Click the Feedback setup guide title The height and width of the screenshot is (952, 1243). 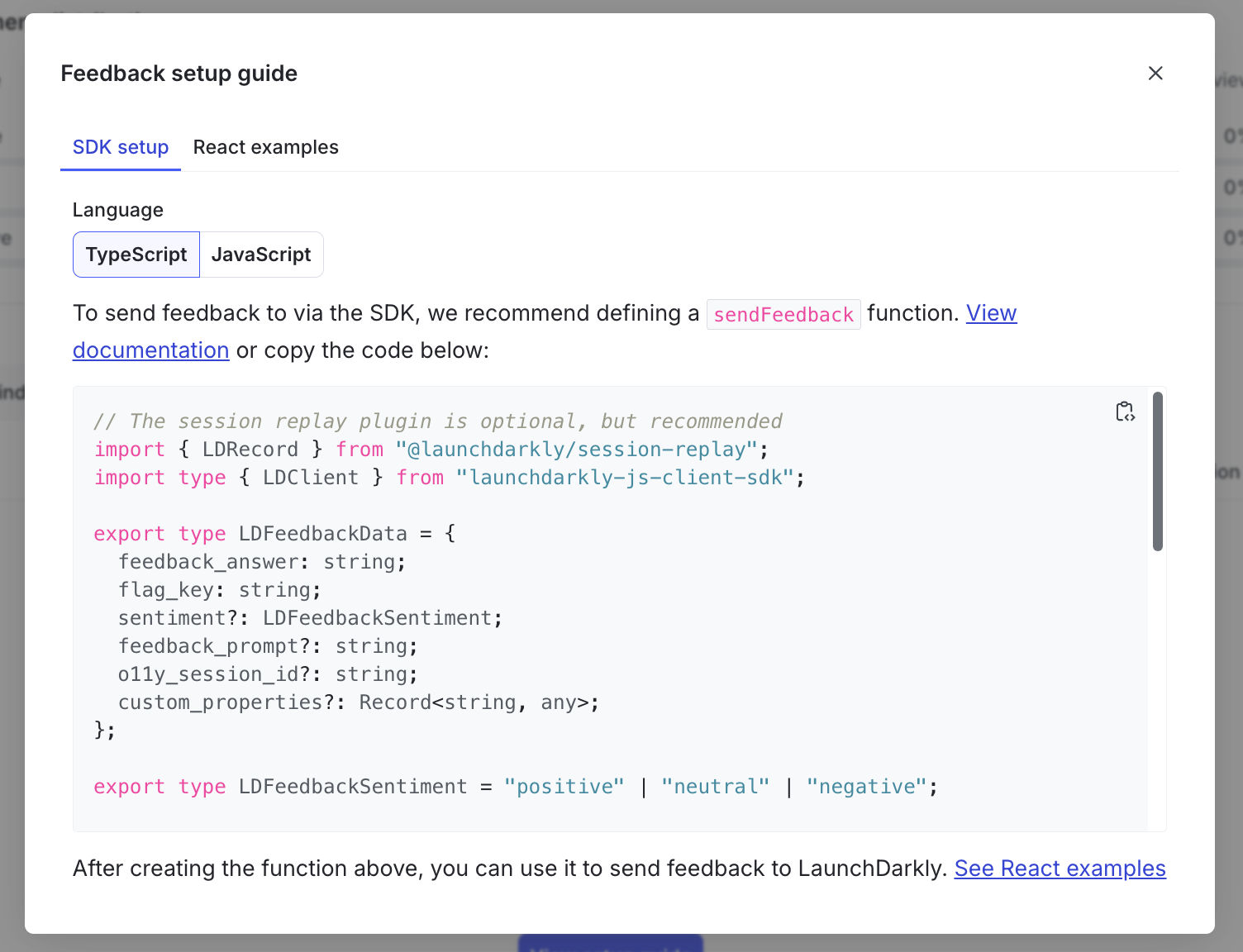point(179,73)
